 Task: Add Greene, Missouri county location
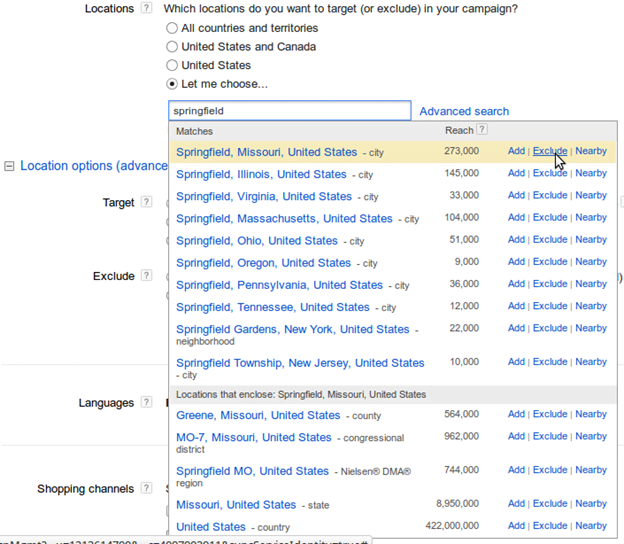516,414
